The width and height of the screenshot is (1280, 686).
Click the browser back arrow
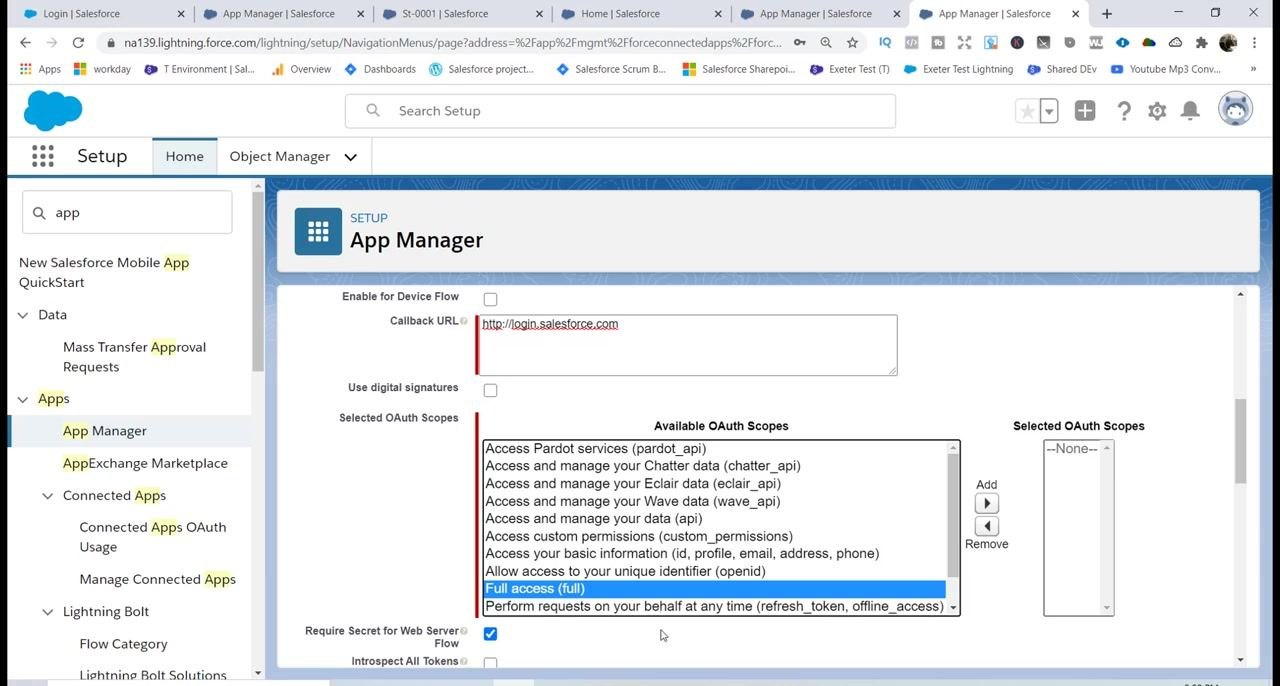coord(25,43)
